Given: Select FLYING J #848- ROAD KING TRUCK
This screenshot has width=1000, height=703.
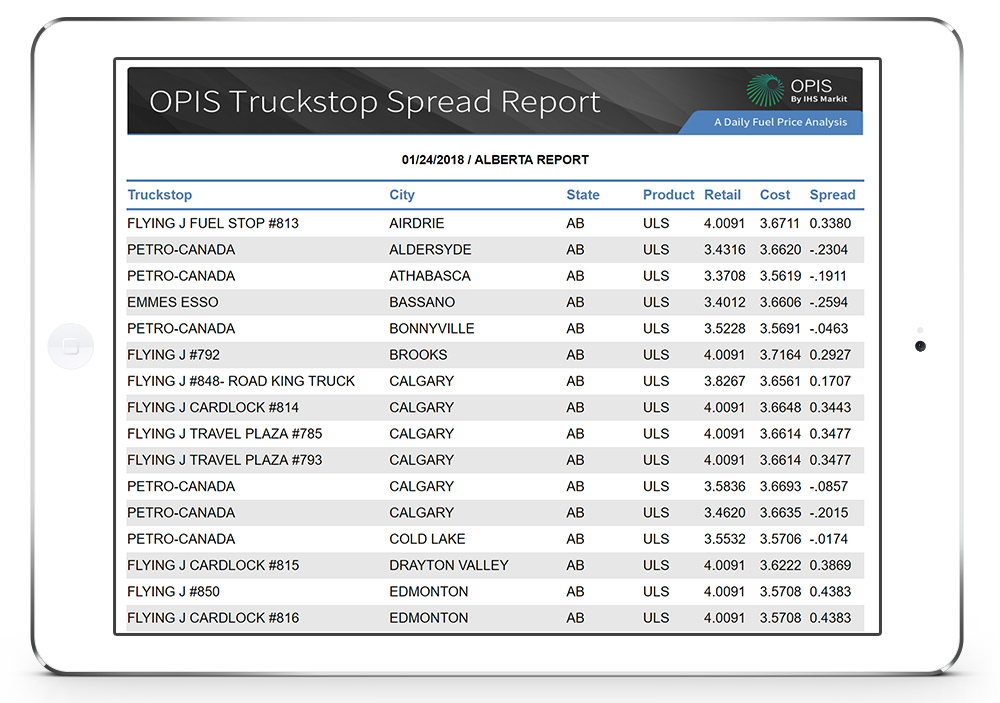Looking at the screenshot, I should [240, 381].
